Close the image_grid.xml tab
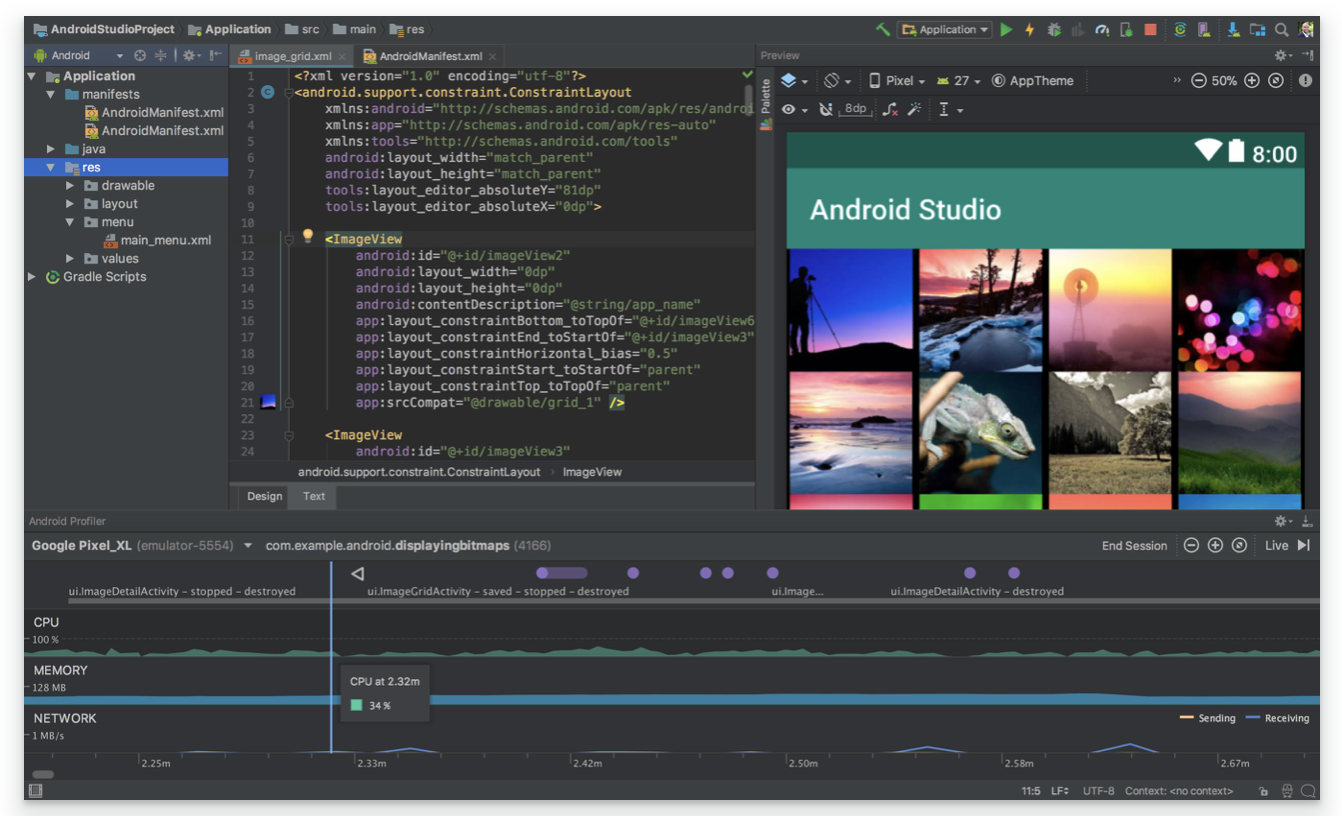 point(342,57)
